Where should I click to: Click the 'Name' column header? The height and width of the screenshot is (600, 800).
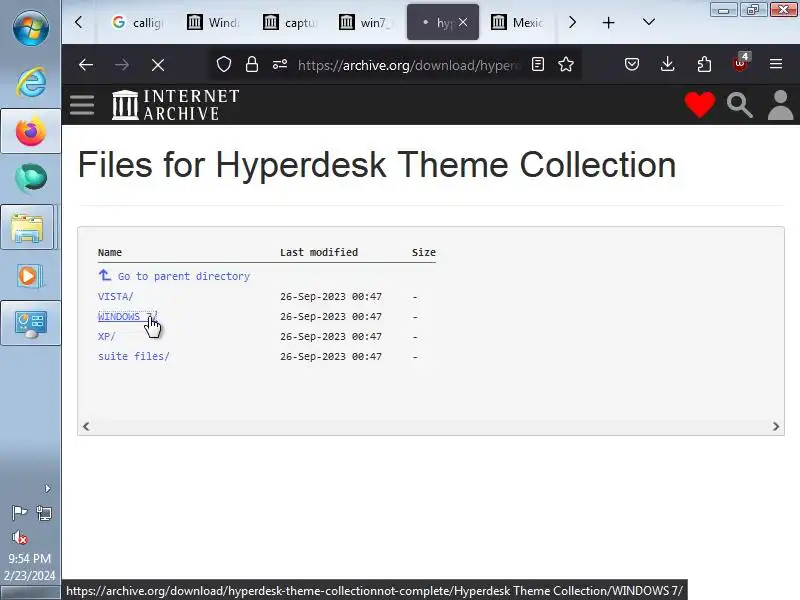[x=110, y=252]
